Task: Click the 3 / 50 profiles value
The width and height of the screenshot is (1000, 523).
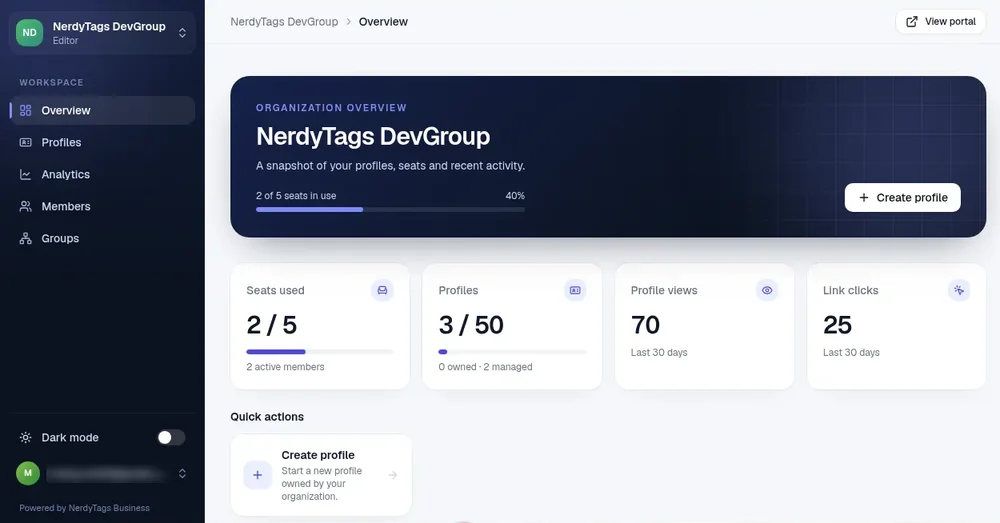Action: pyautogui.click(x=471, y=325)
